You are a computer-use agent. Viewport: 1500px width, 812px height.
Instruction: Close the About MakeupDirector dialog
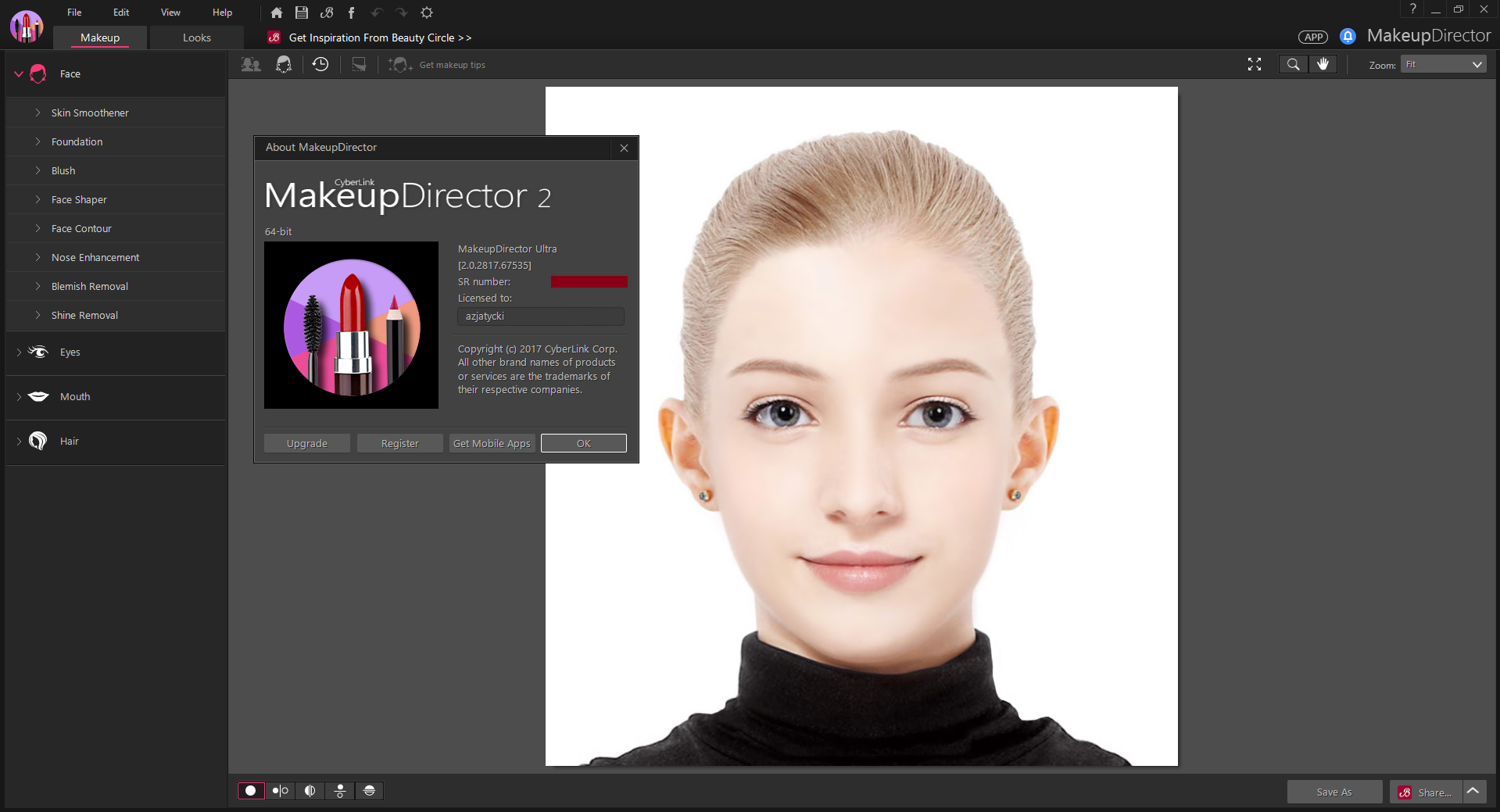pos(624,148)
